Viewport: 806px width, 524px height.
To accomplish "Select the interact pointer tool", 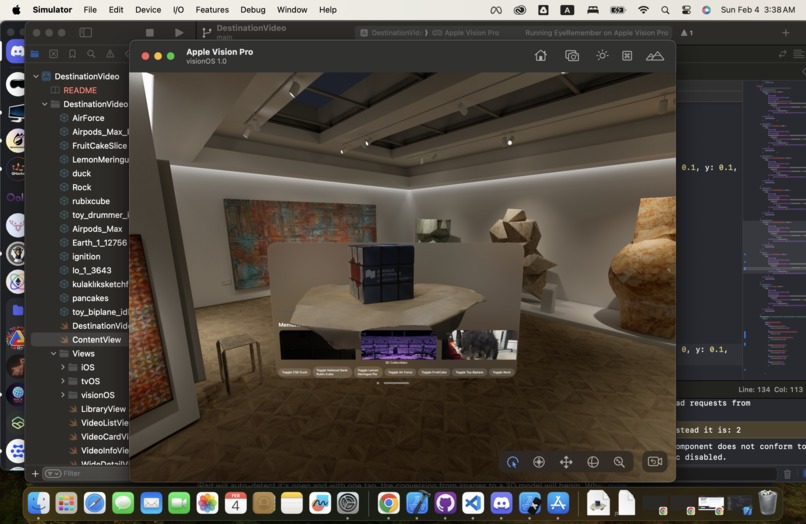I will (x=512, y=462).
